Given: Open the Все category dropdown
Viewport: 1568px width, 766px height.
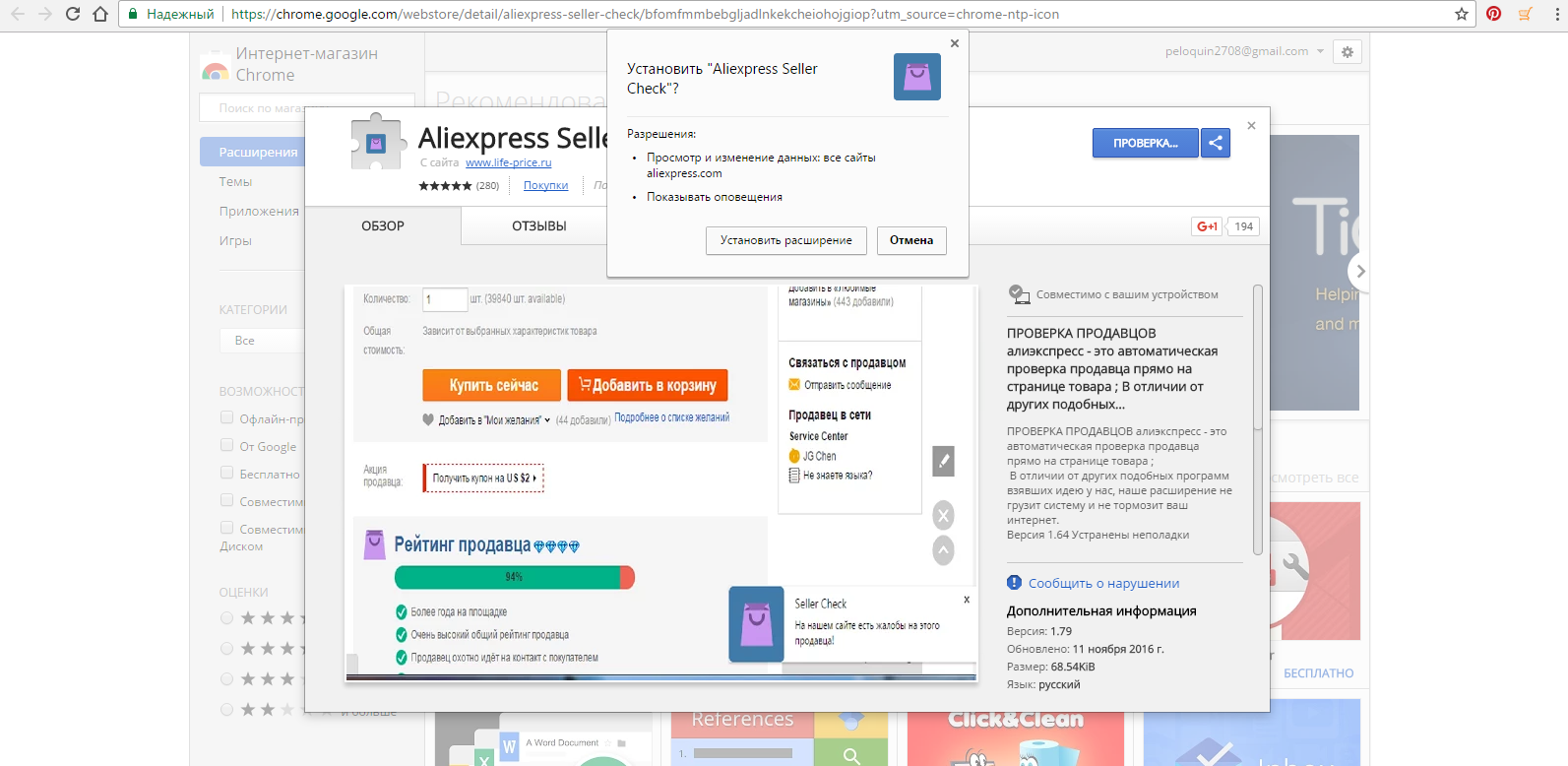Looking at the screenshot, I should [x=262, y=341].
